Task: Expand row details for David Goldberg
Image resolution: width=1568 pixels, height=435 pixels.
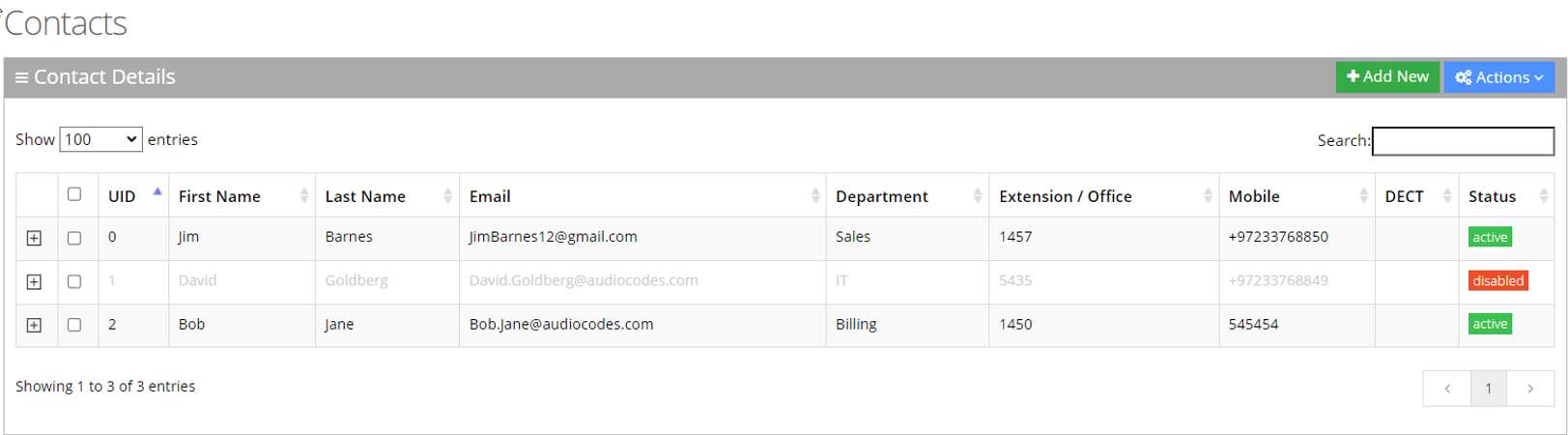Action: [34, 282]
